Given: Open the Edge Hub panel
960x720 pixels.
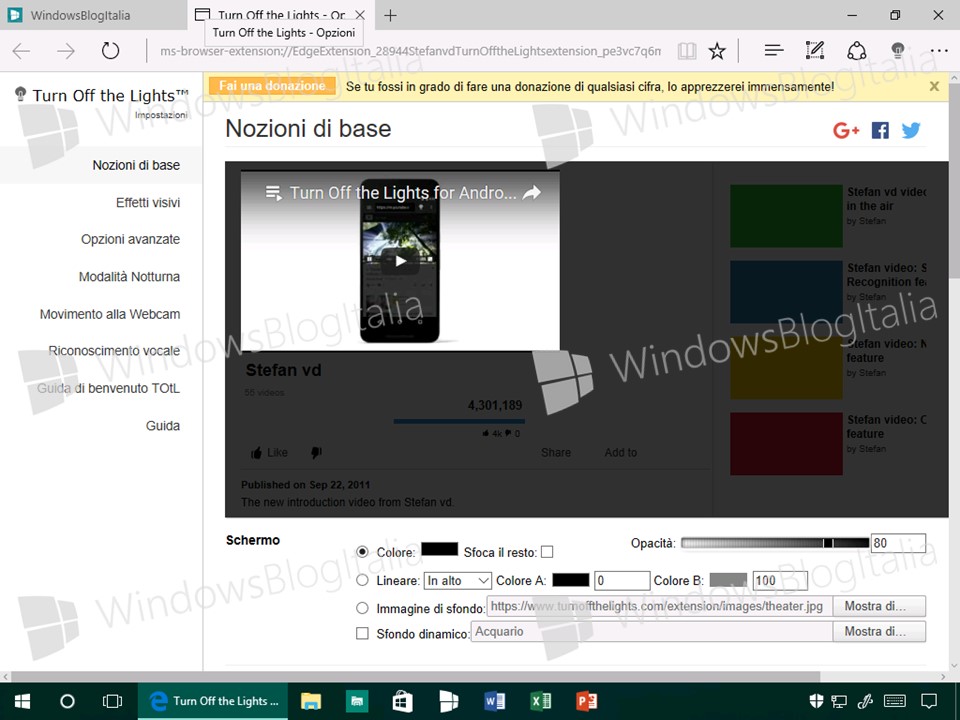Looking at the screenshot, I should point(774,50).
